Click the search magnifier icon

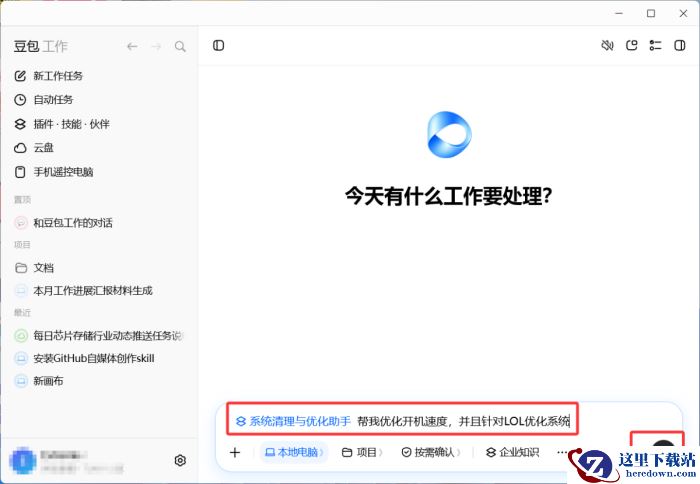pos(180,46)
